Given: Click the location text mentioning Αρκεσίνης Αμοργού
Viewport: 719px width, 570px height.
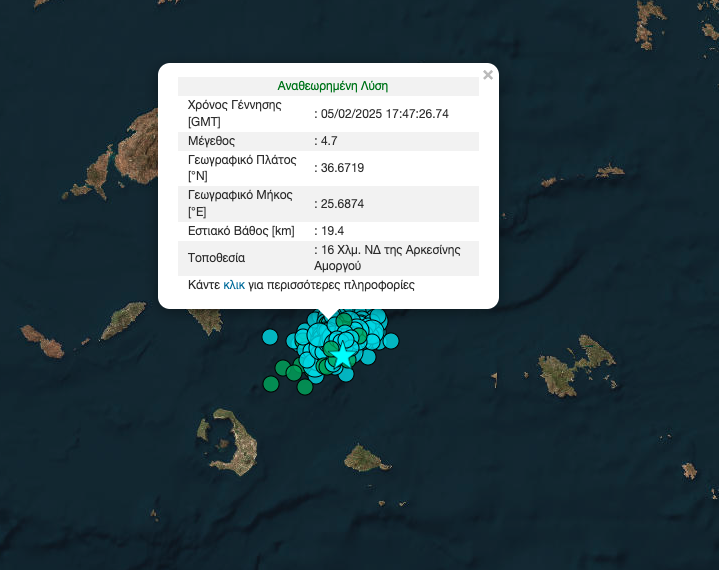Looking at the screenshot, I should tap(390, 257).
